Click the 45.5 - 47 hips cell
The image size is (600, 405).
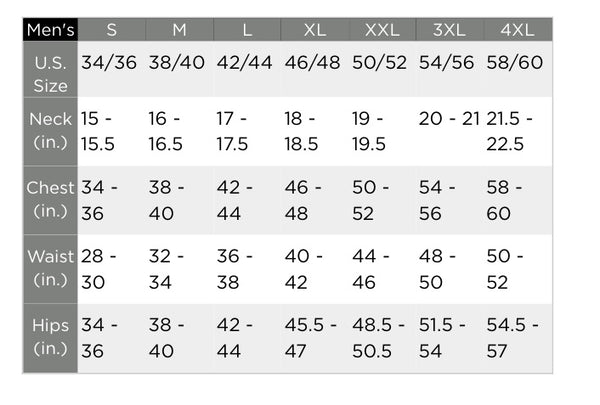coord(312,337)
